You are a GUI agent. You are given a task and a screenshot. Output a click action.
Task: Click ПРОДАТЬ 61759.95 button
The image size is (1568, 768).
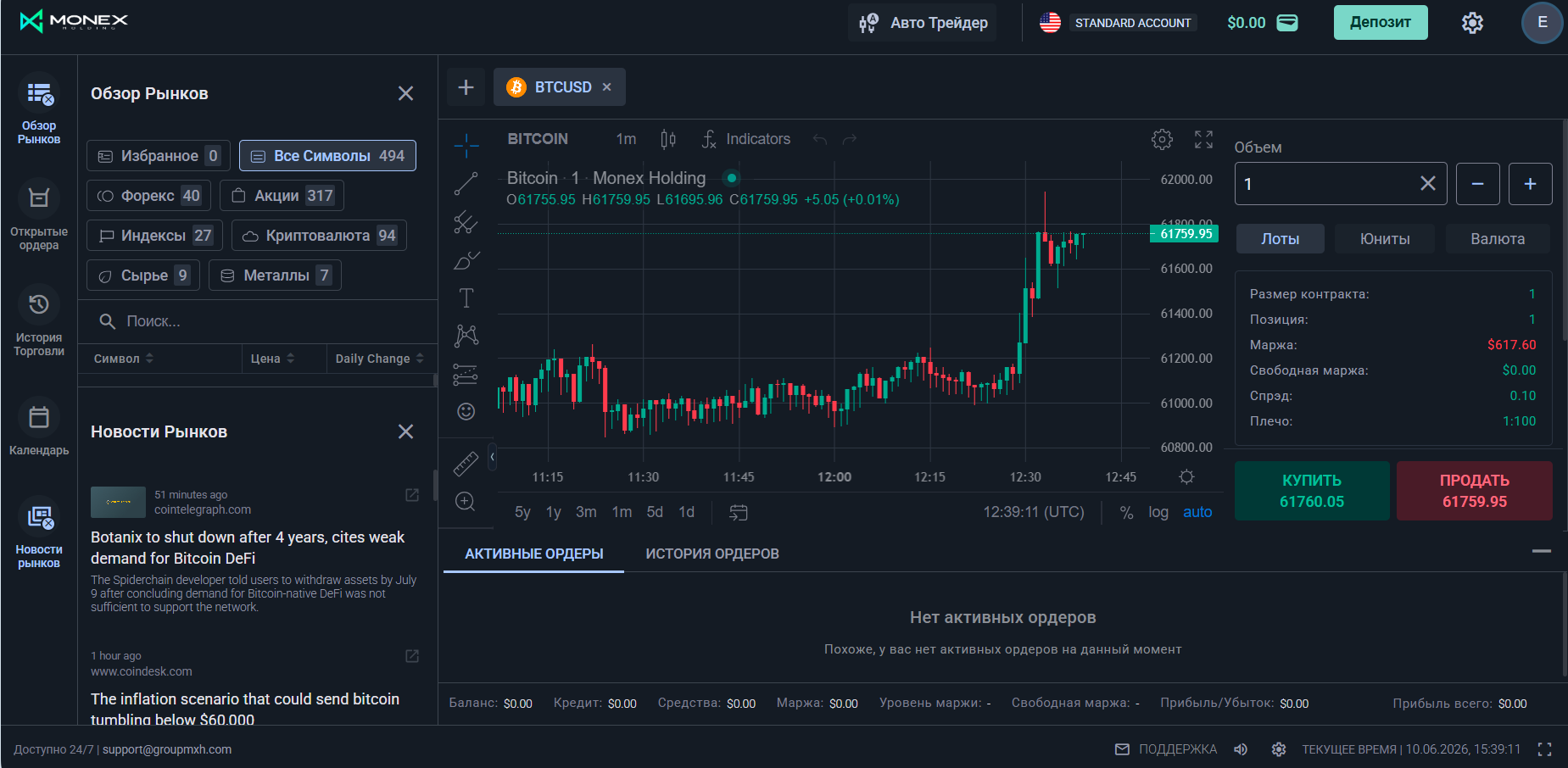(x=1475, y=491)
